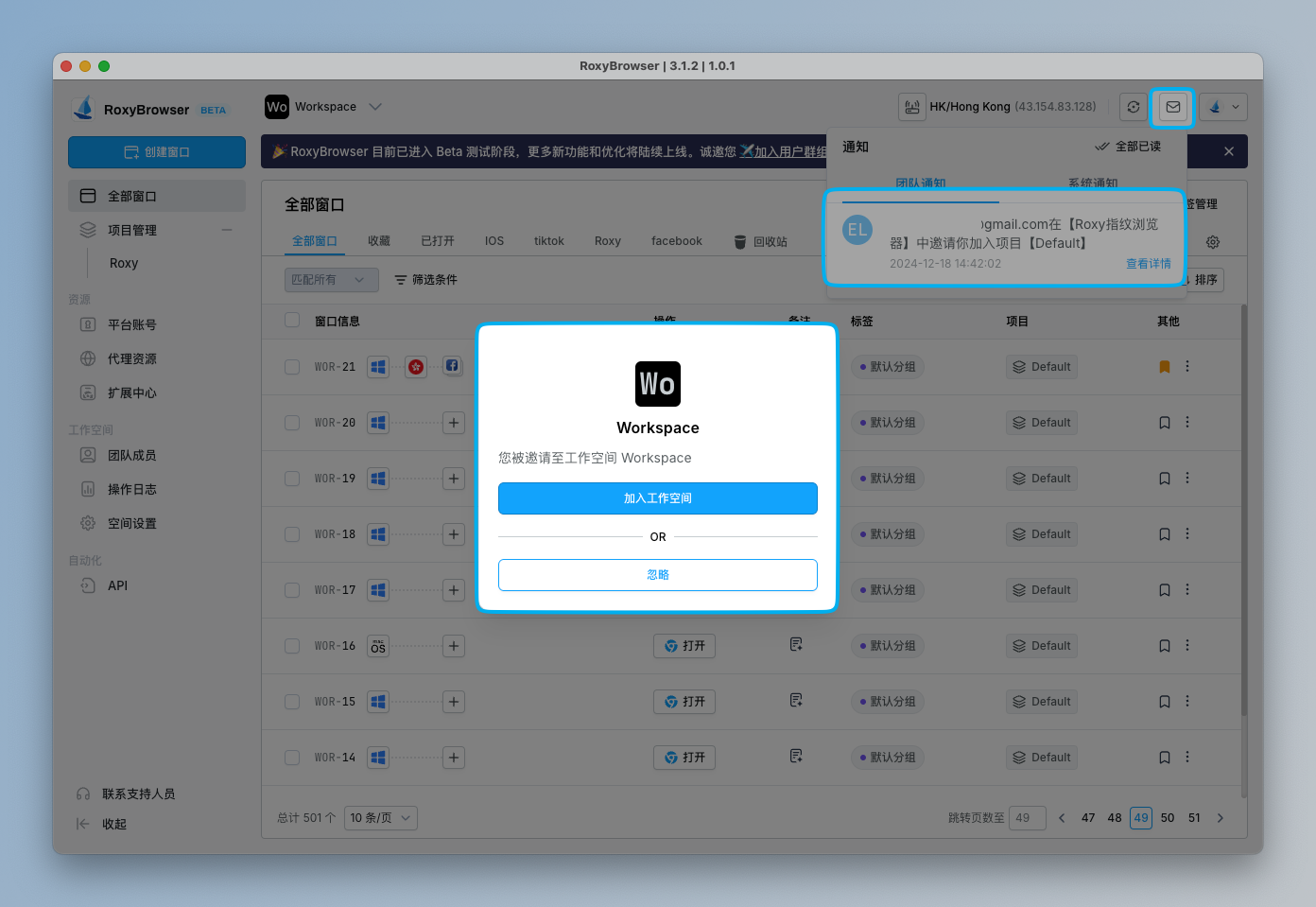Open the 10 条/页 page size dropdown
The height and width of the screenshot is (907, 1316).
click(380, 818)
